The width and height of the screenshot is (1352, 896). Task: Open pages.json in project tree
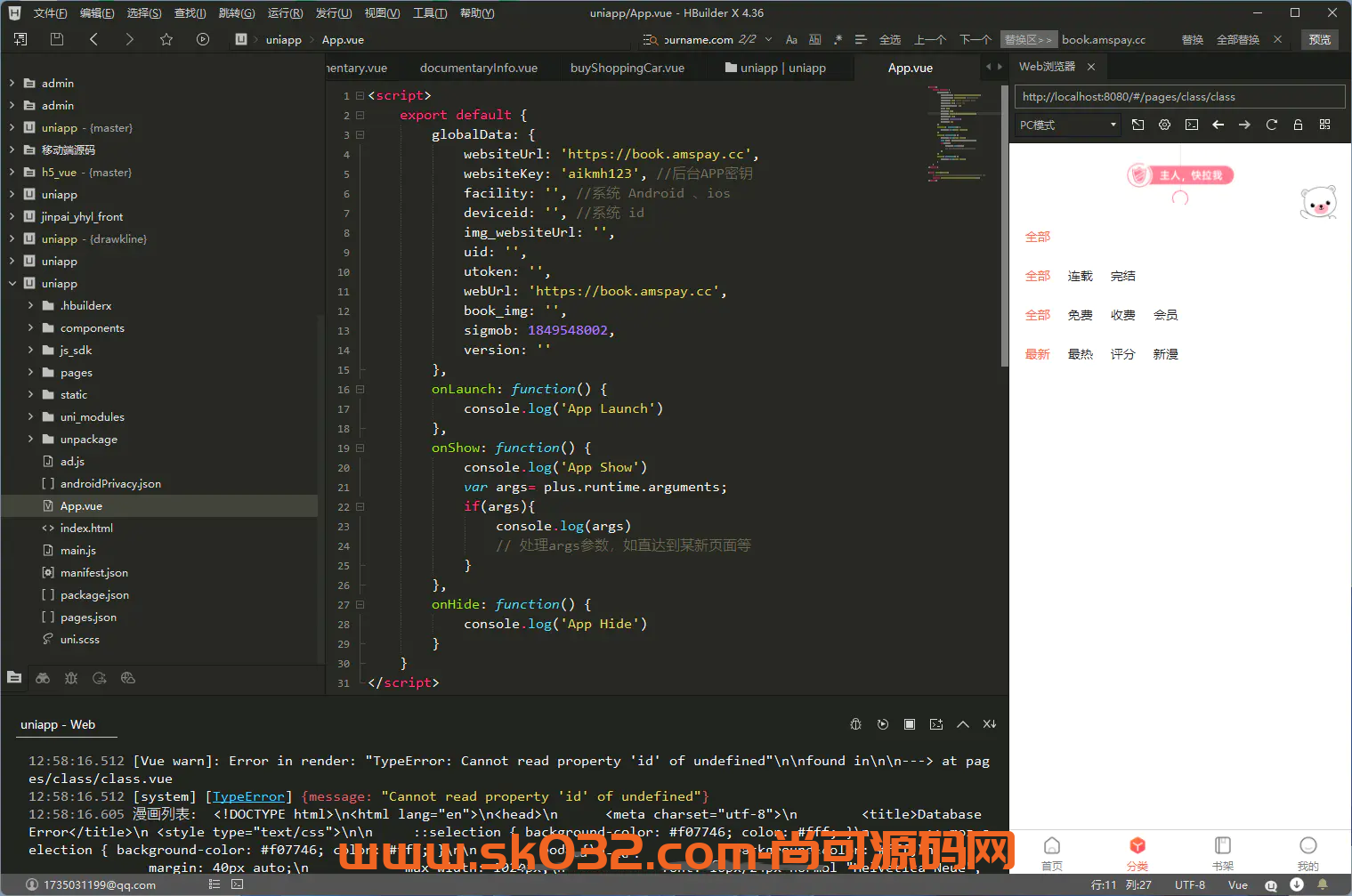(x=88, y=617)
